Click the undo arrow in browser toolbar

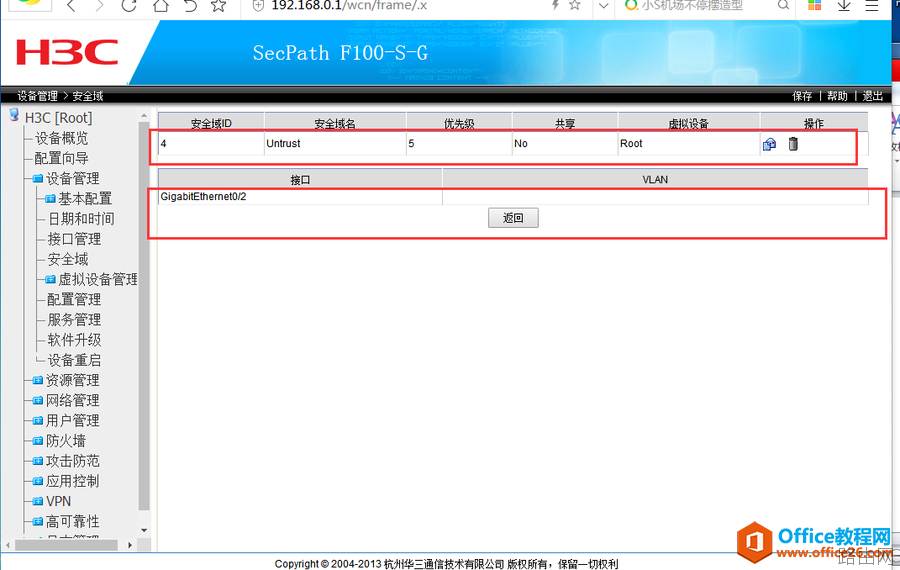[190, 6]
